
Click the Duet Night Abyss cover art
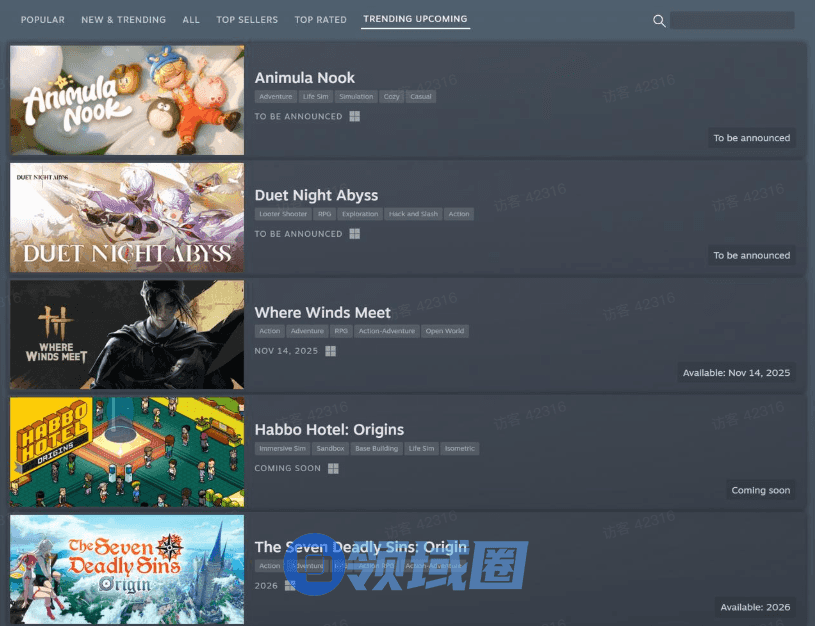tap(127, 217)
